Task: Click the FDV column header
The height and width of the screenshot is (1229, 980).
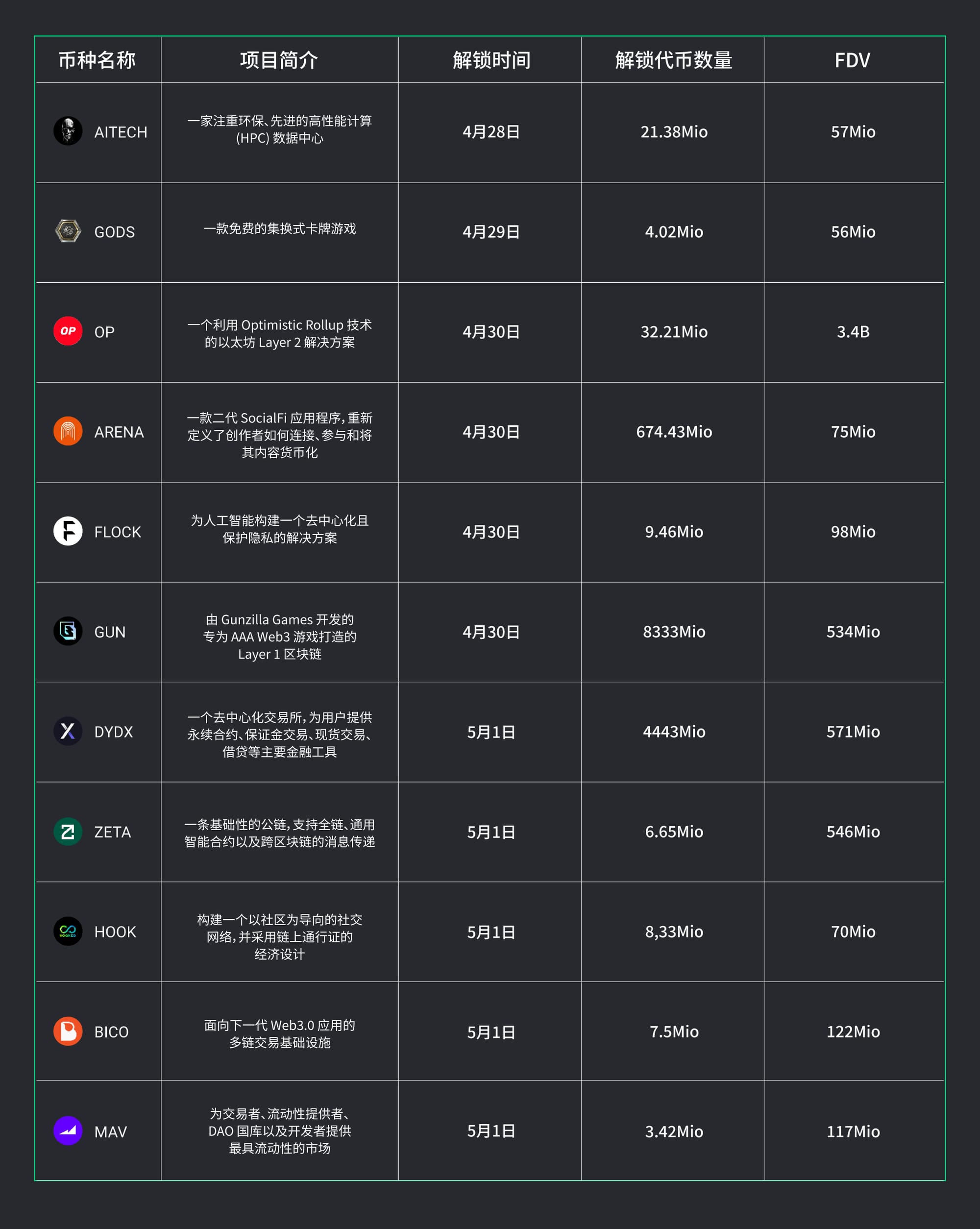Action: 852,60
